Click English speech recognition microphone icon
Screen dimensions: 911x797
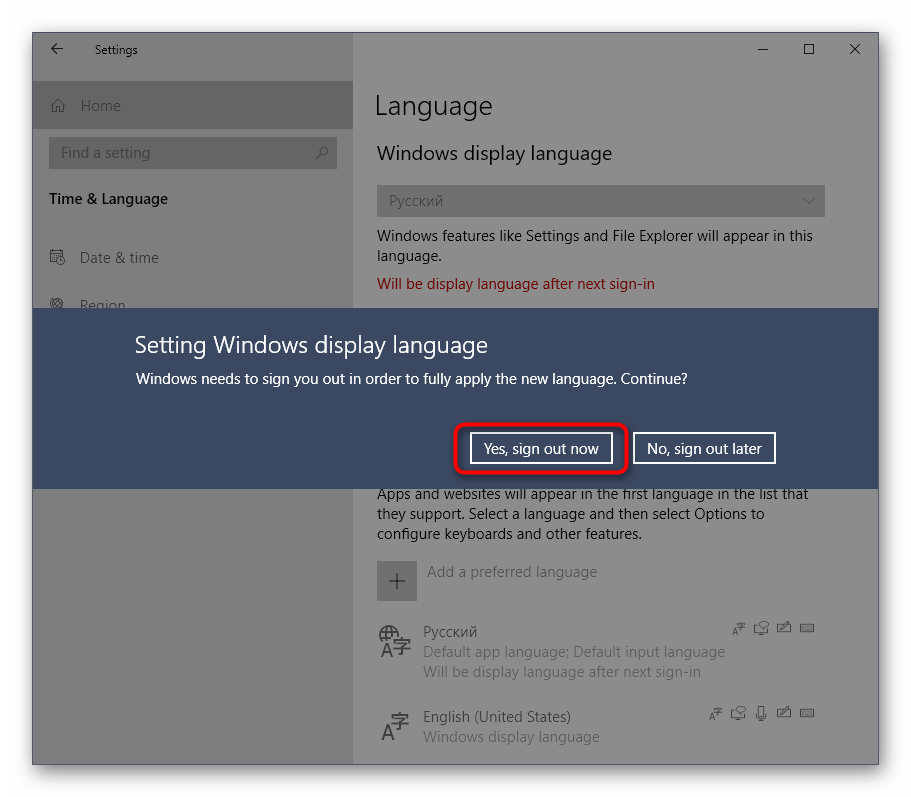(761, 713)
